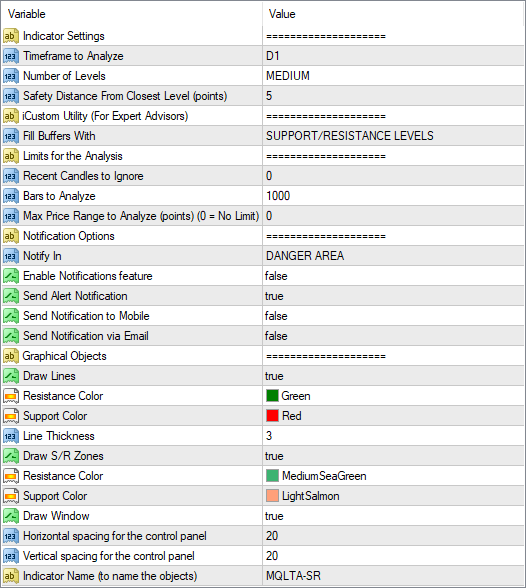Click the color-type icon next to Line Resistance Color Green
Viewport: 526px width, 588px height.
(x=10, y=396)
